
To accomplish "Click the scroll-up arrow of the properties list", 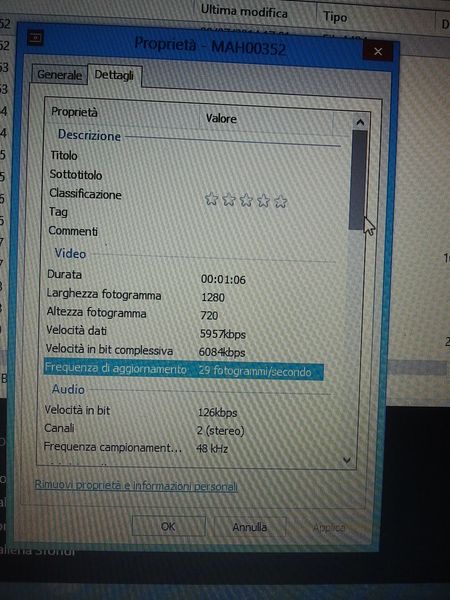I will point(360,122).
